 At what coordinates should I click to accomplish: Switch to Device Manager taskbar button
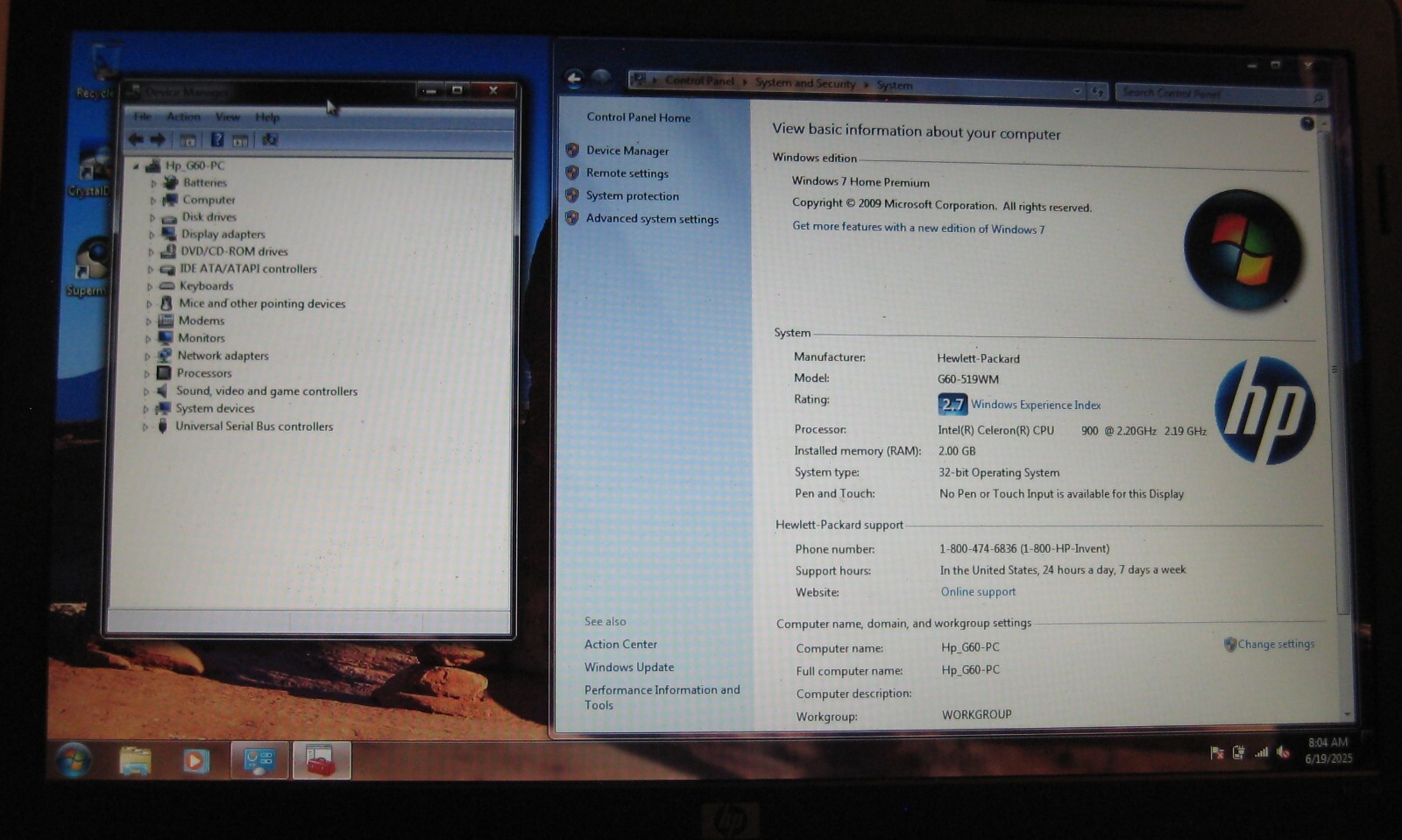321,760
